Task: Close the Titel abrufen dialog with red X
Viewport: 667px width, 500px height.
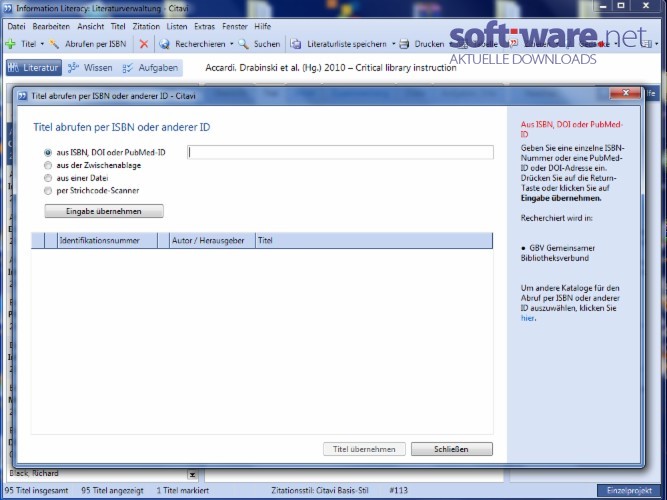Action: (x=625, y=93)
